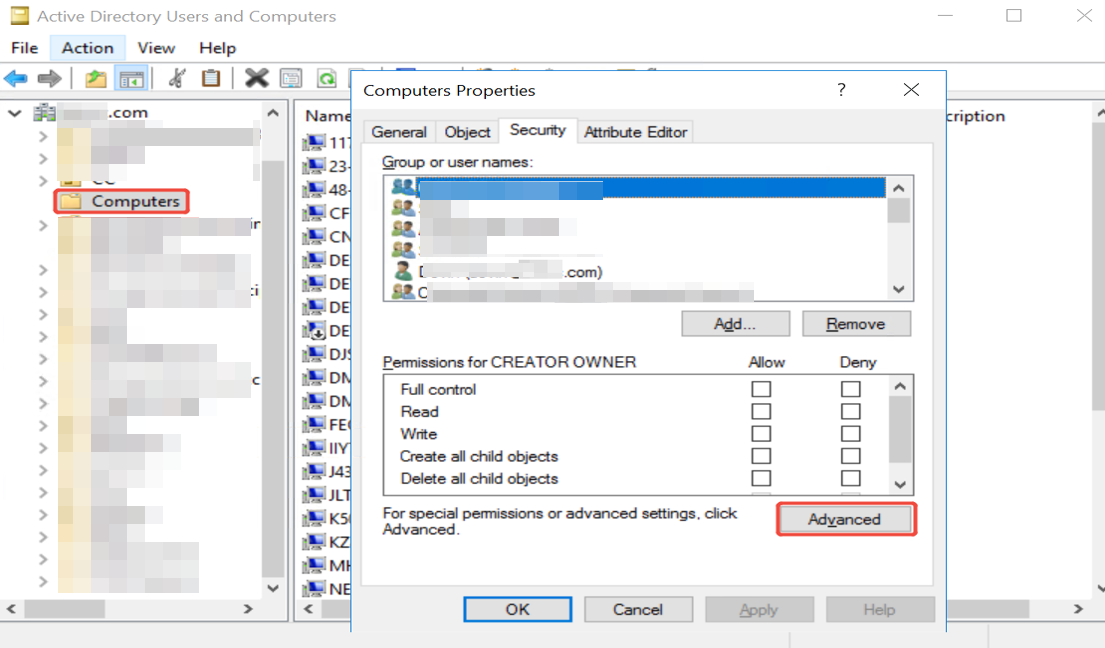
Task: Click down arrow of group names list scrollbar
Action: 899,289
